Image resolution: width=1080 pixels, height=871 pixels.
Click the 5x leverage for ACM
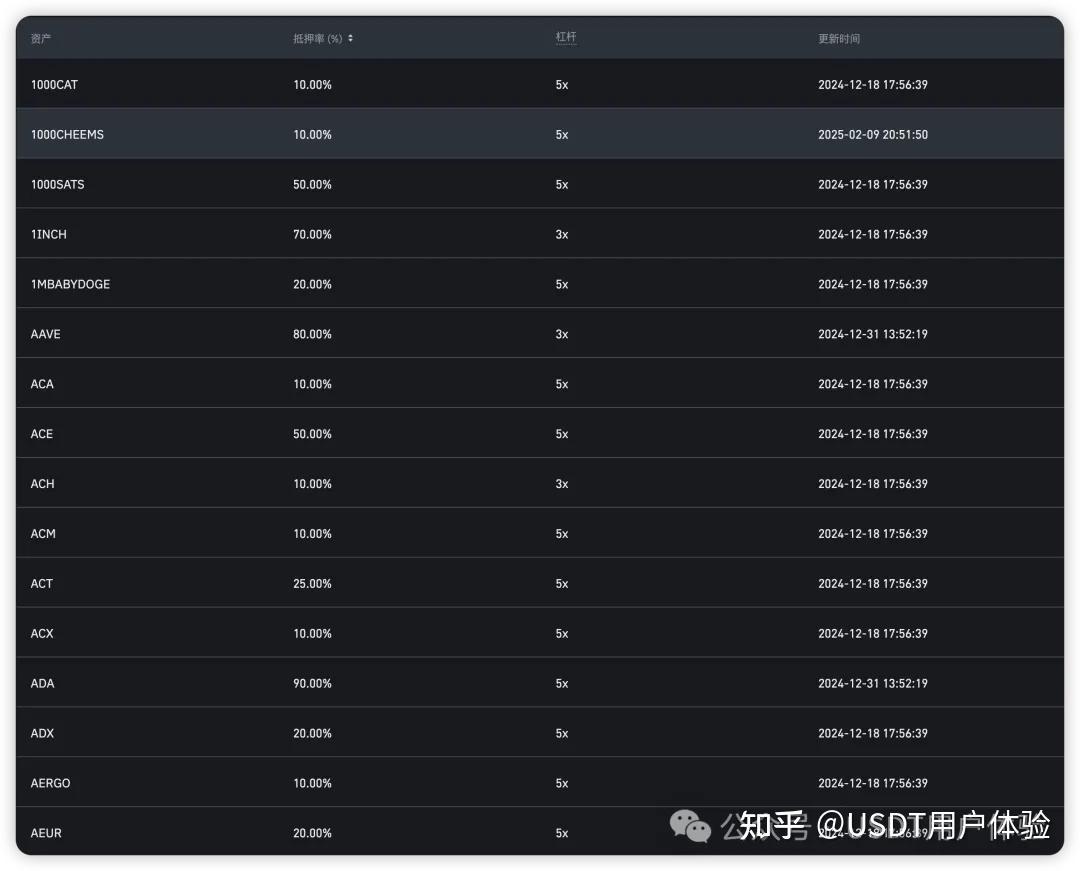[562, 534]
